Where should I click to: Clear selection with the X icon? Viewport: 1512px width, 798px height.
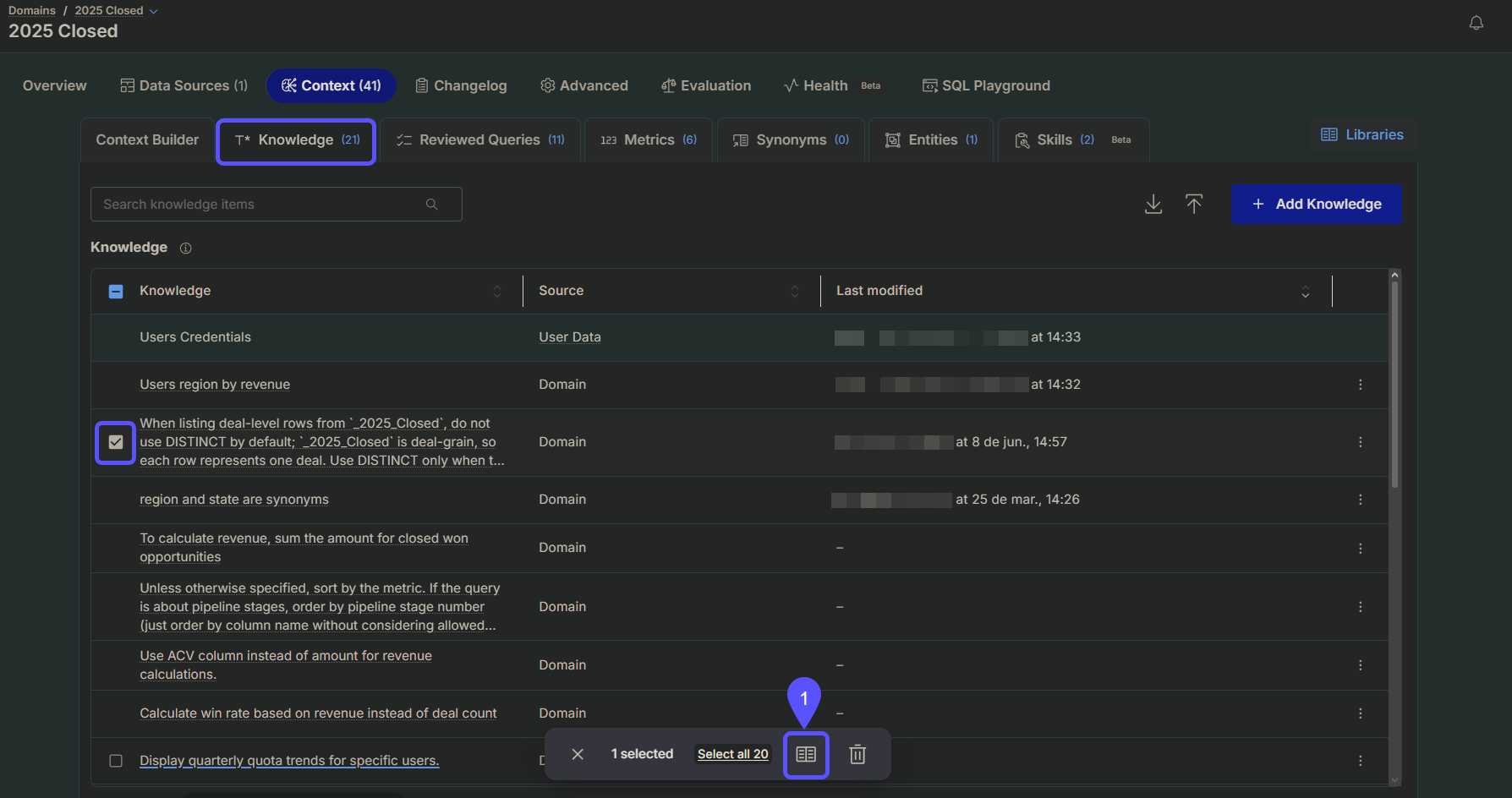coord(578,754)
